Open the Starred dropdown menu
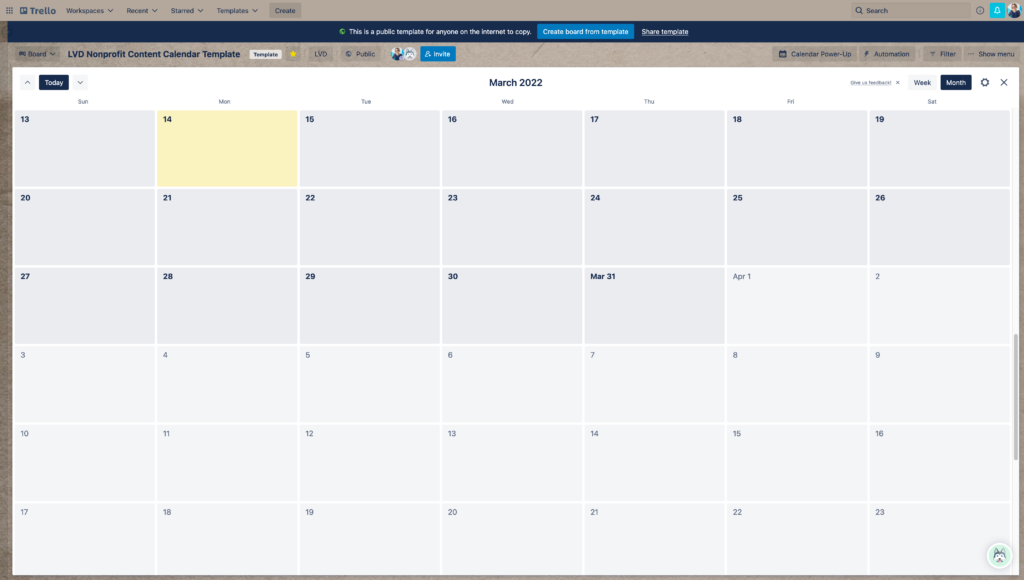 pos(187,10)
